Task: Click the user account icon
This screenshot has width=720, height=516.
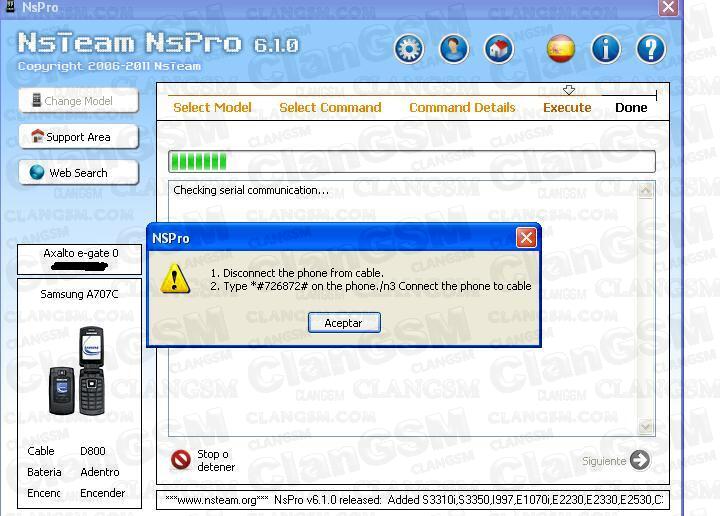Action: (x=454, y=49)
